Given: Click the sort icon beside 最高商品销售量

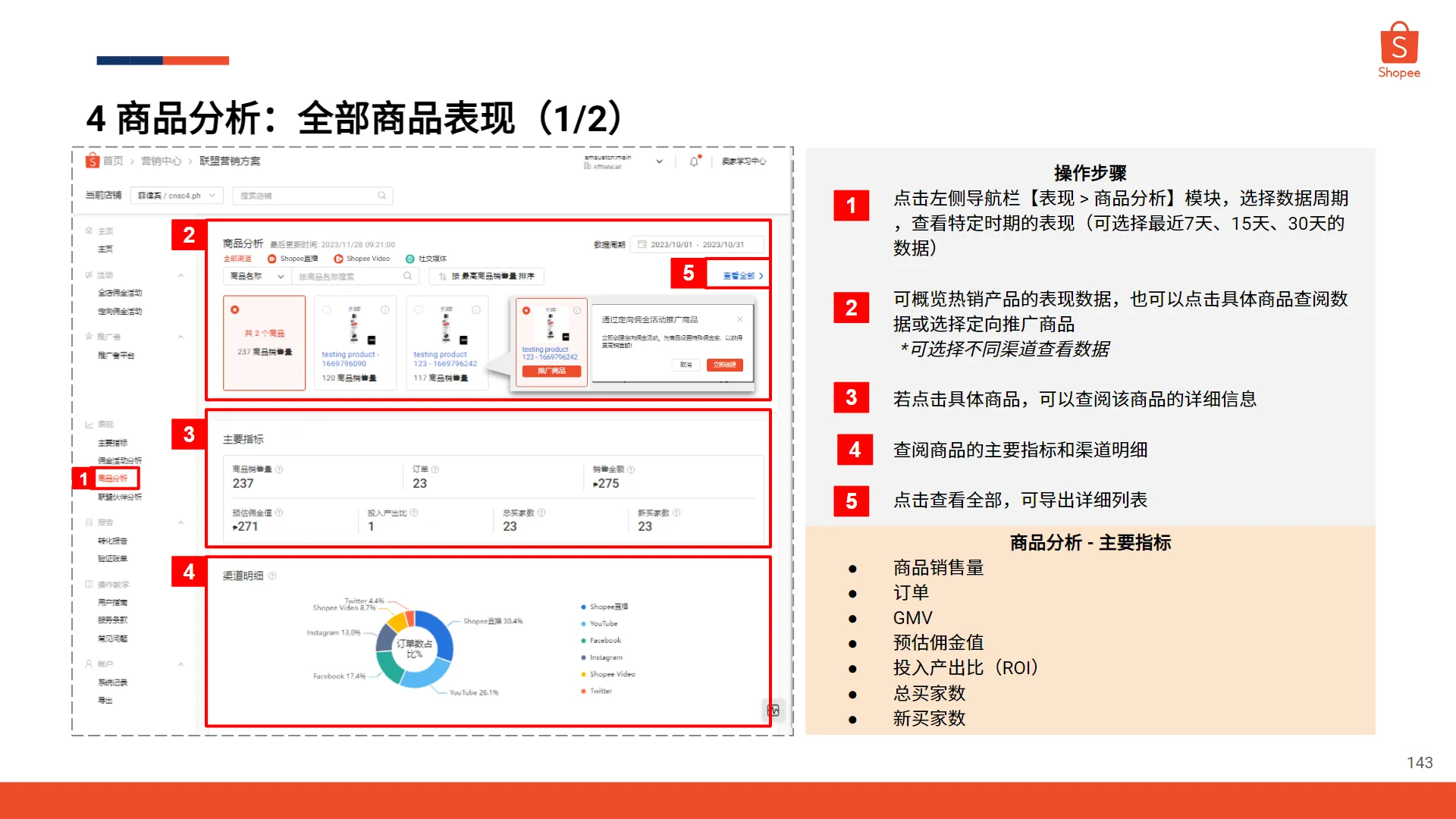Looking at the screenshot, I should [441, 276].
